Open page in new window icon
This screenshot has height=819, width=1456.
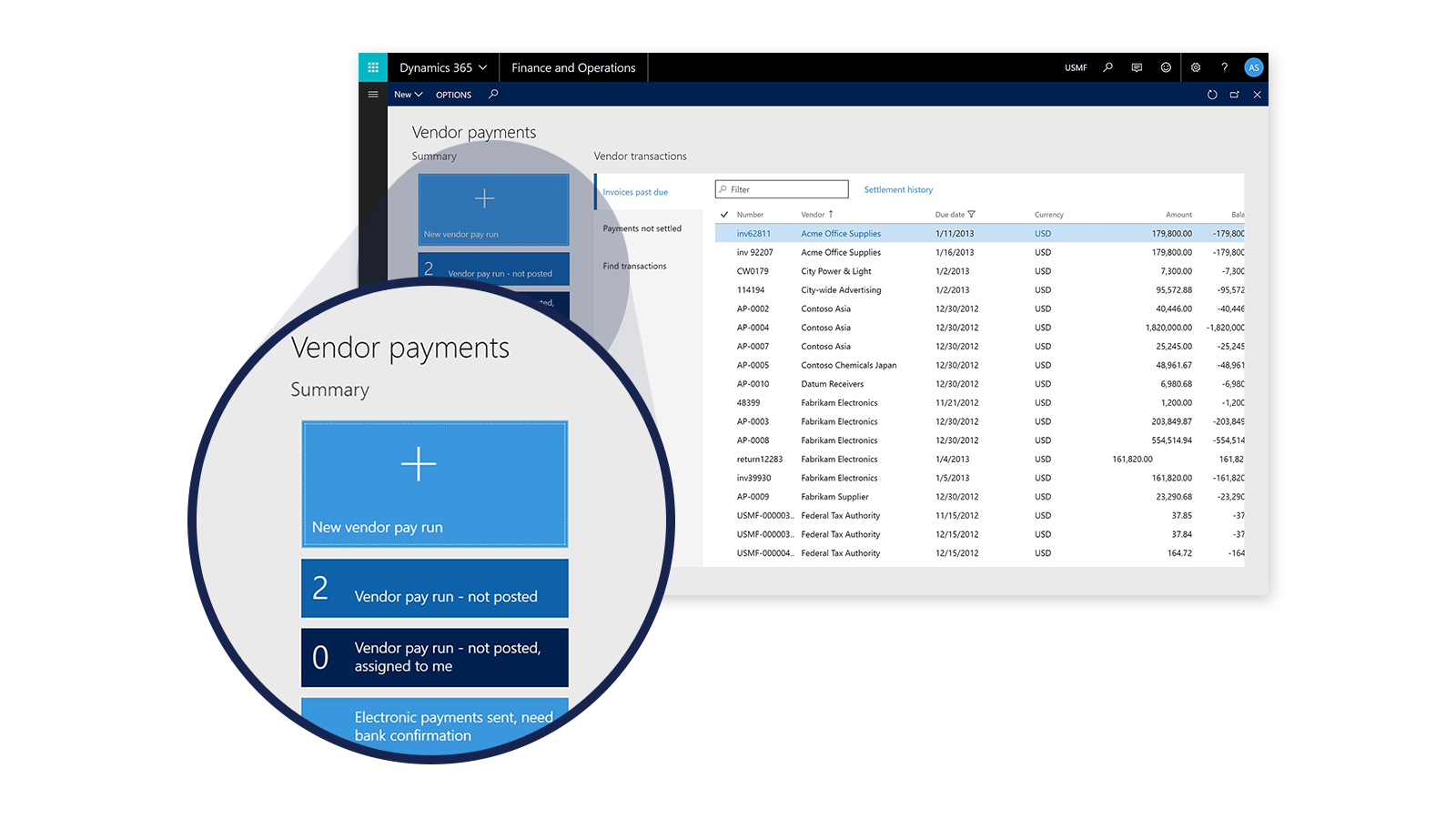(x=1235, y=95)
